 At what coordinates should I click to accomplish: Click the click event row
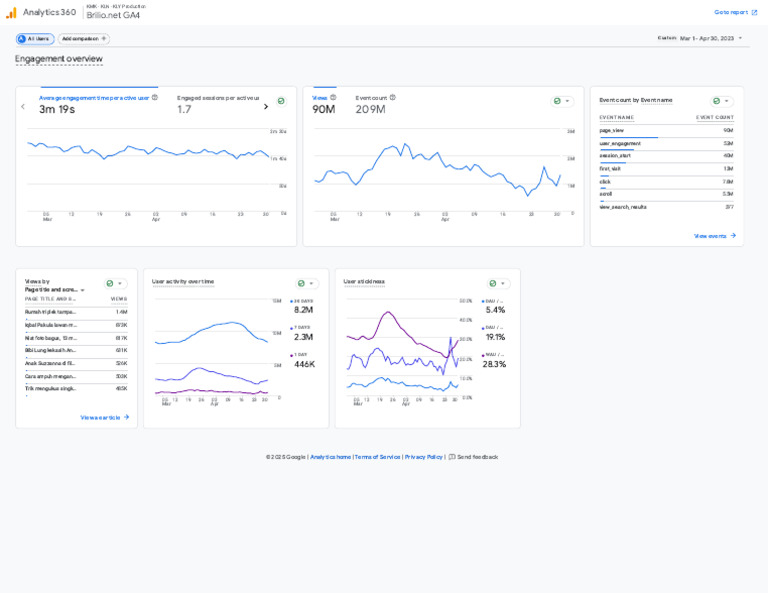coord(666,182)
